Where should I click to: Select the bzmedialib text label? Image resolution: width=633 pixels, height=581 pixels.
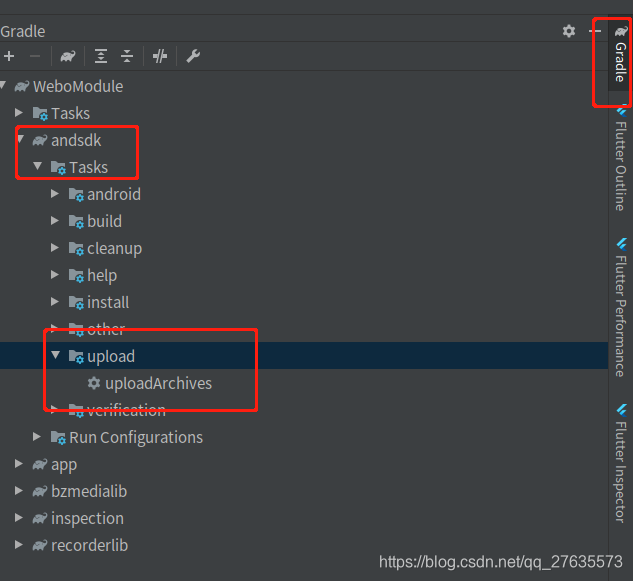(x=89, y=491)
